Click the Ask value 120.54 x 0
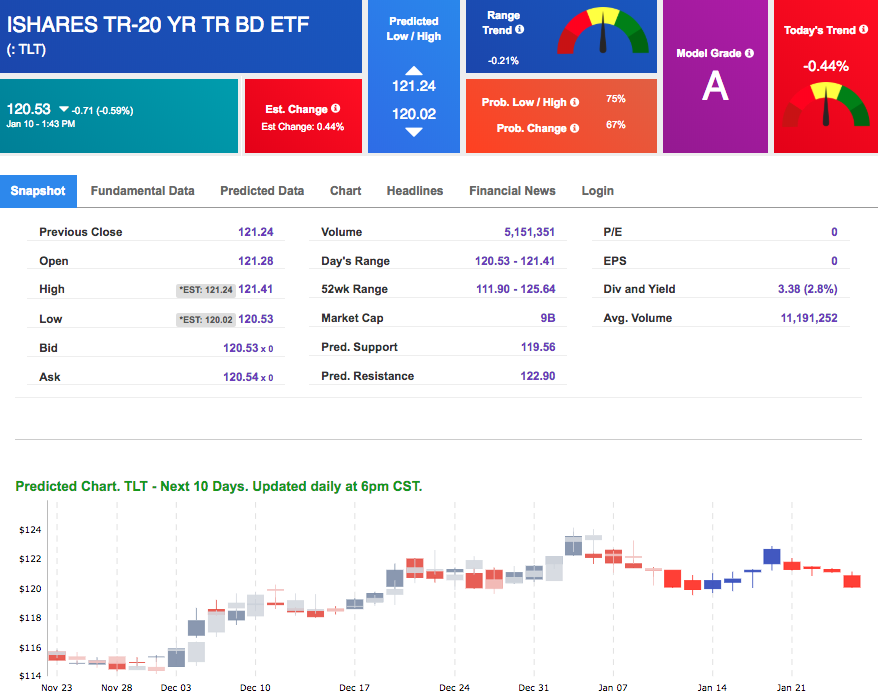Image resolution: width=878 pixels, height=698 pixels. [248, 377]
